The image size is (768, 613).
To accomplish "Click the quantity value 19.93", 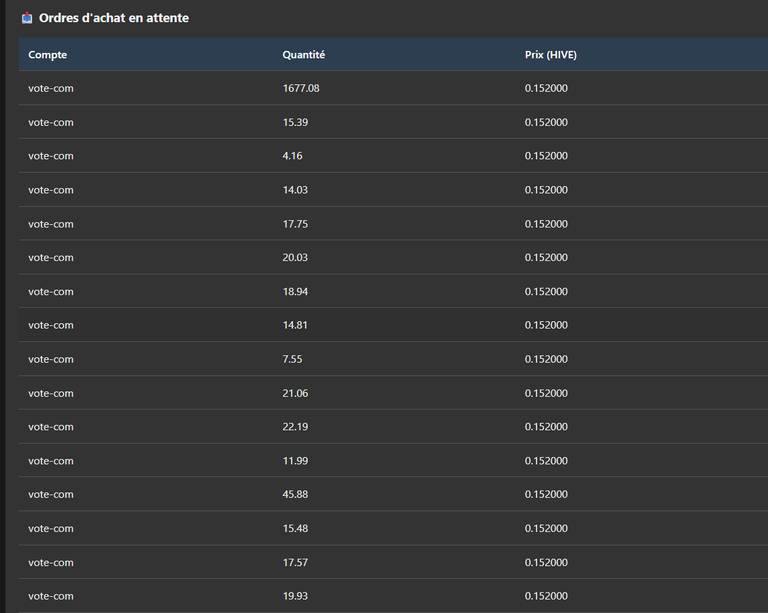I will [295, 596].
